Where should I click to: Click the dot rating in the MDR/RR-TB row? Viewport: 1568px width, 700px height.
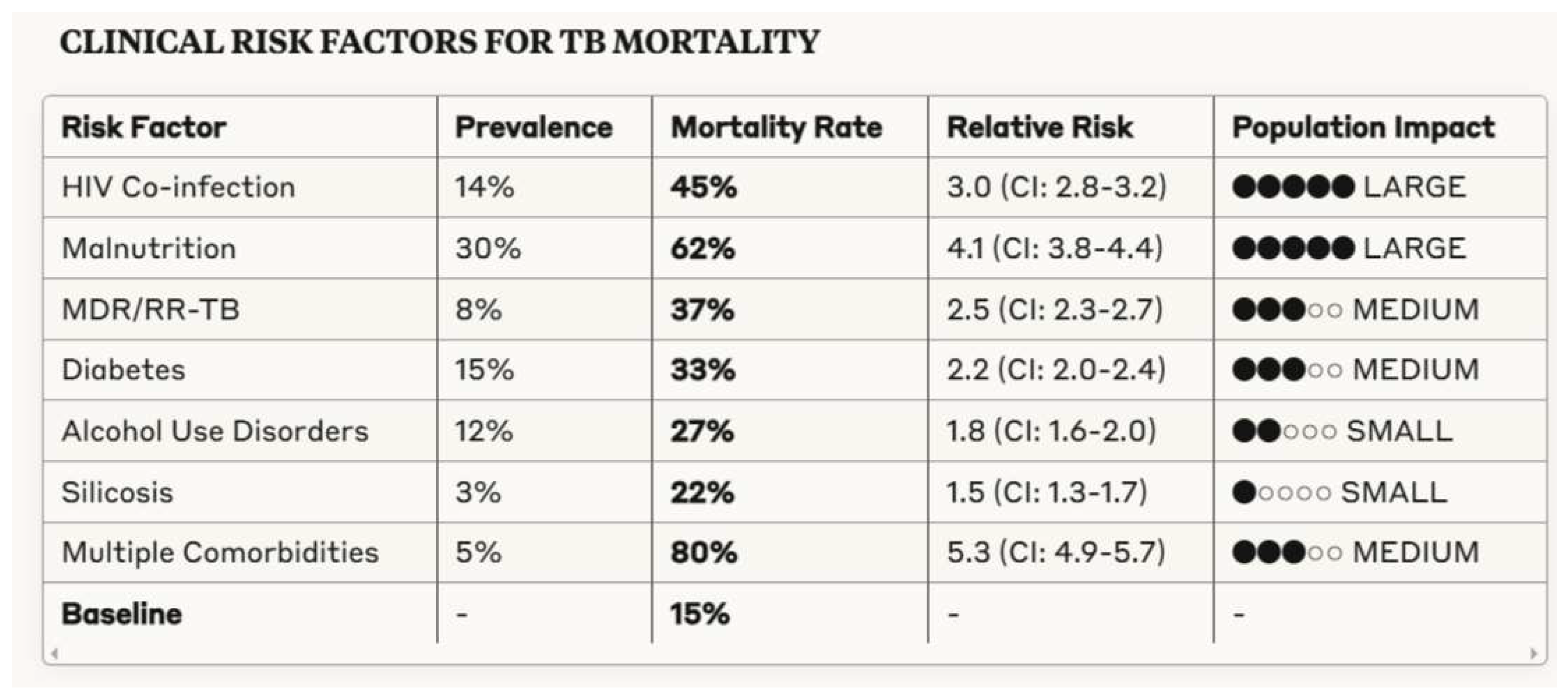(x=1287, y=309)
